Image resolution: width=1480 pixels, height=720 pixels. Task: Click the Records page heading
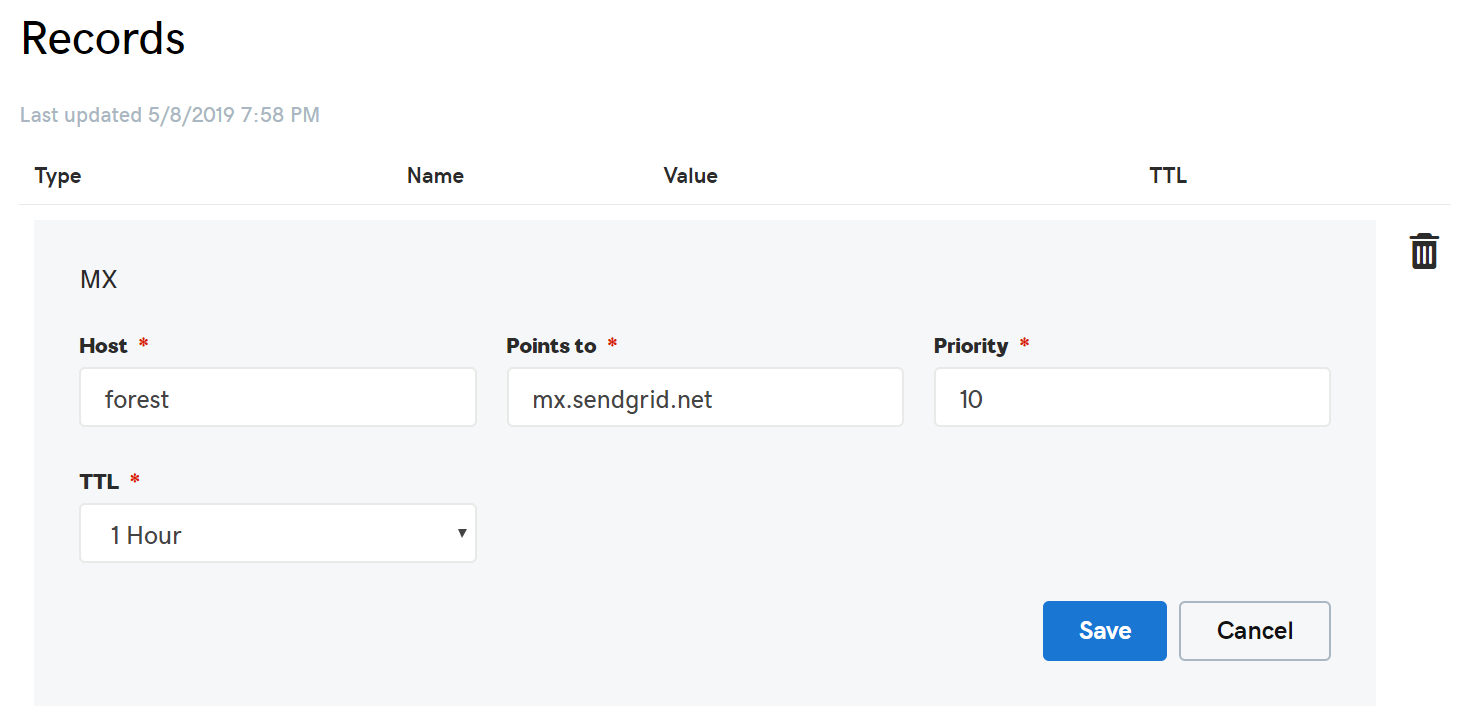tap(102, 38)
